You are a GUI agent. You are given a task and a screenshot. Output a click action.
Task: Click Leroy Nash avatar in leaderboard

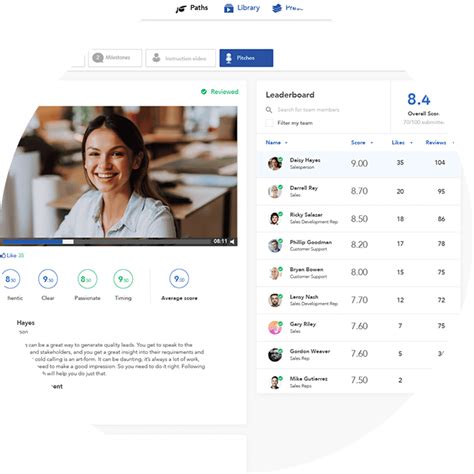275,300
